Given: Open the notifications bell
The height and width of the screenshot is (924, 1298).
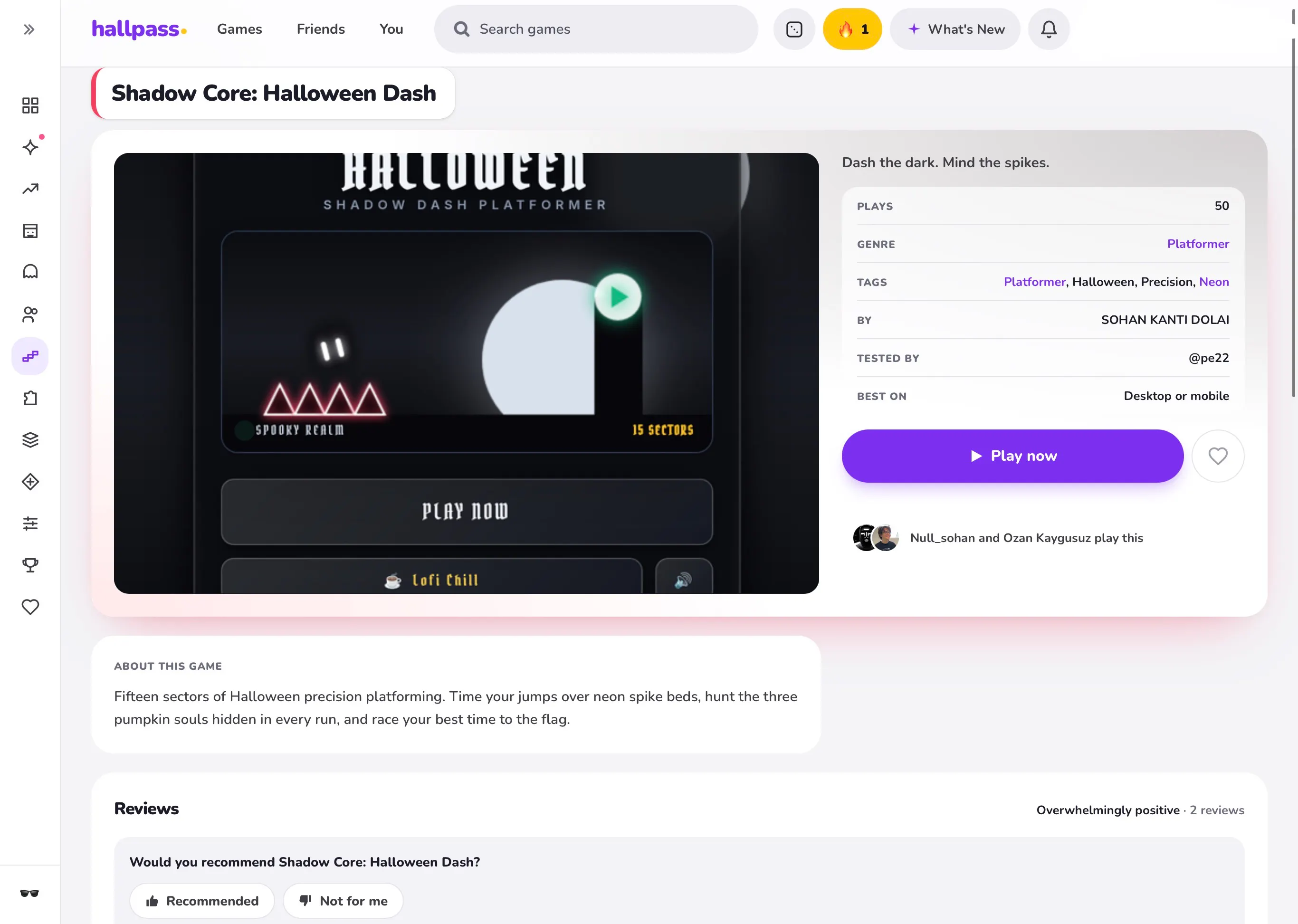Looking at the screenshot, I should tap(1049, 29).
